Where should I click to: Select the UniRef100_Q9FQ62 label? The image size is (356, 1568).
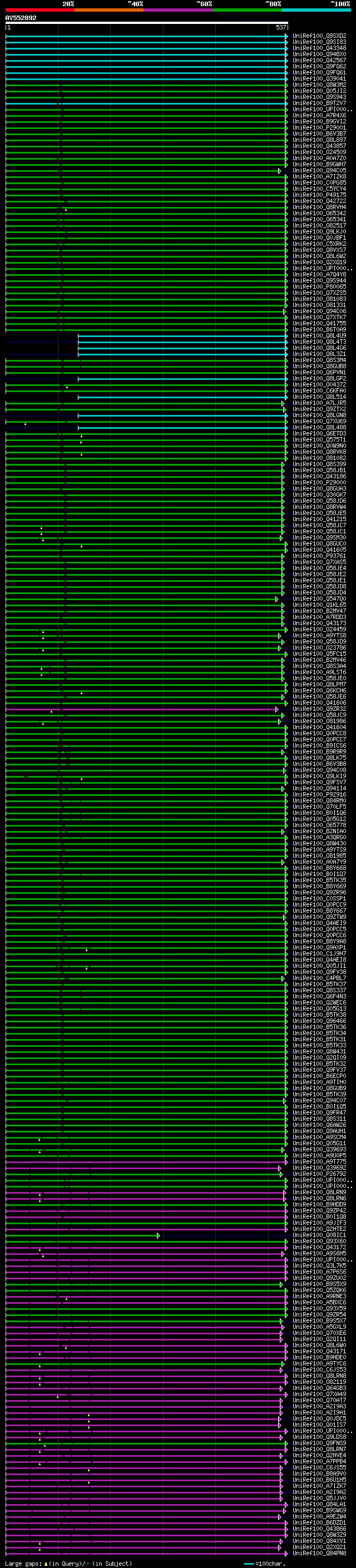click(x=319, y=66)
